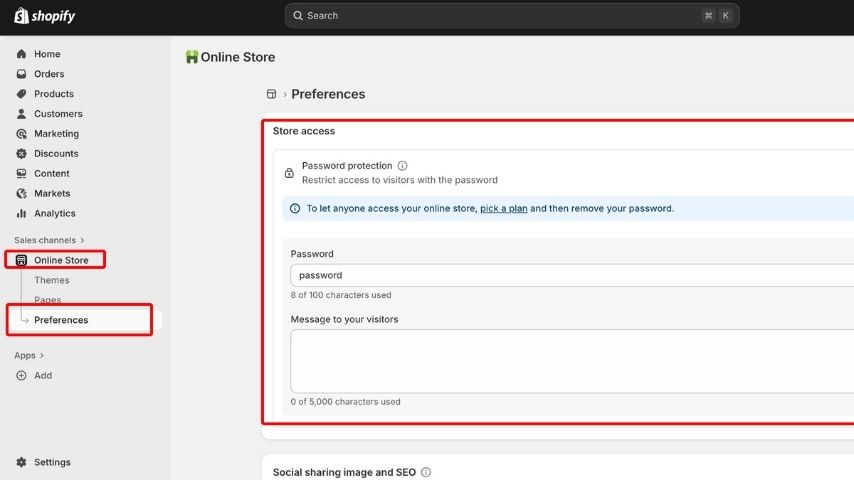Go to Products page

53,94
